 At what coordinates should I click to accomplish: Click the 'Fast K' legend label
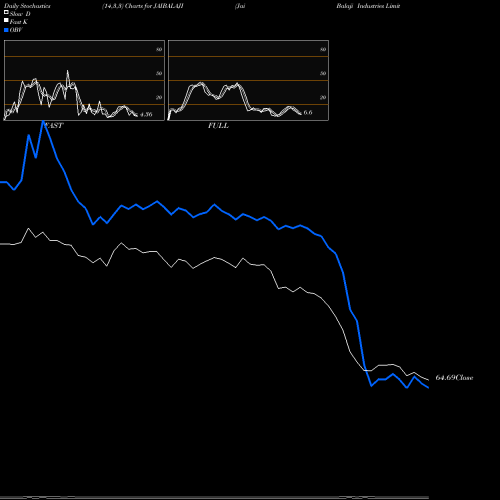(x=19, y=22)
